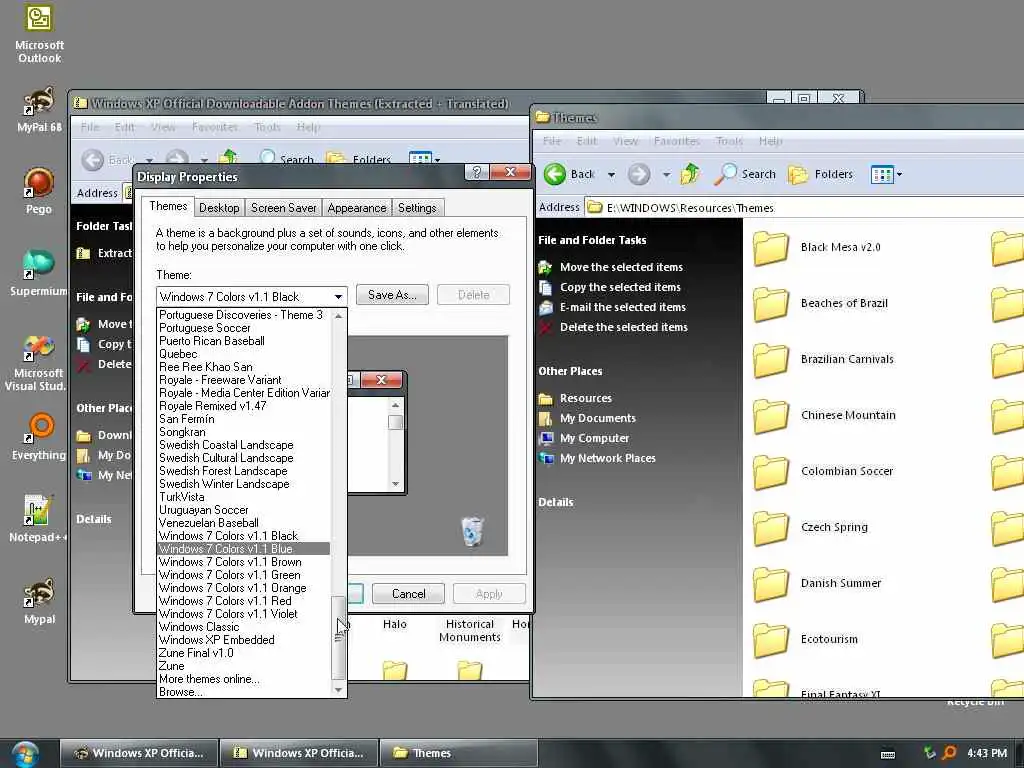This screenshot has width=1024, height=768.
Task: Select the Chinese Mountain folder
Action: point(824,415)
